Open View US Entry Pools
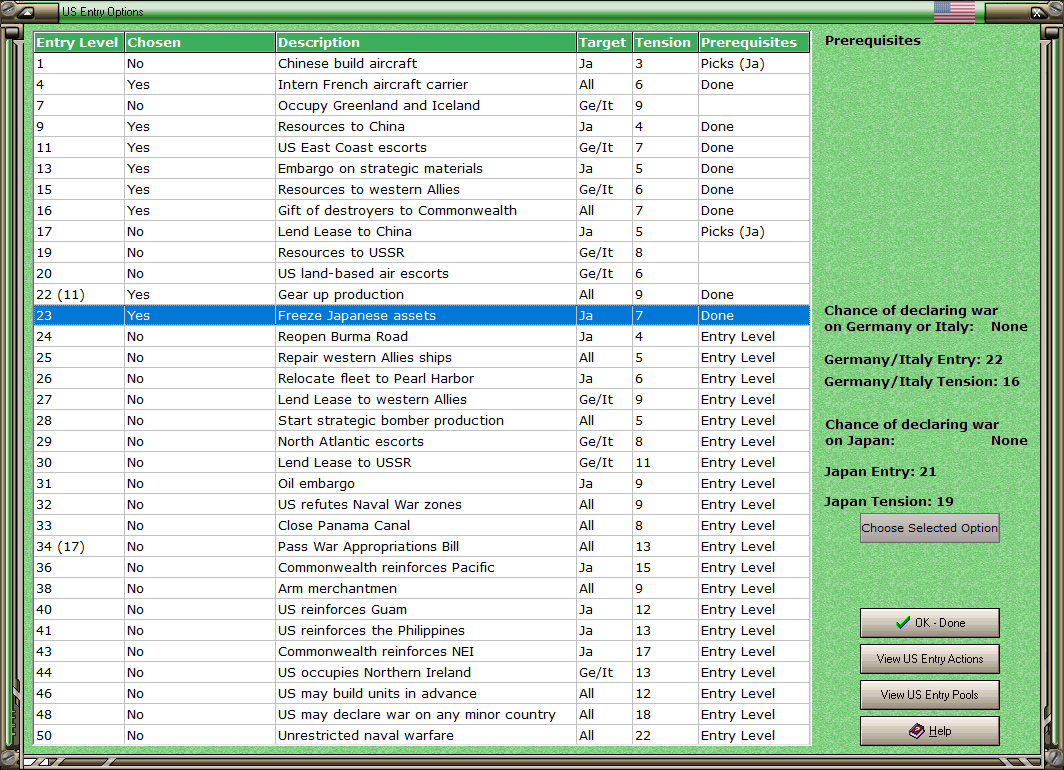Screen dimensions: 1064x770 [x=930, y=695]
